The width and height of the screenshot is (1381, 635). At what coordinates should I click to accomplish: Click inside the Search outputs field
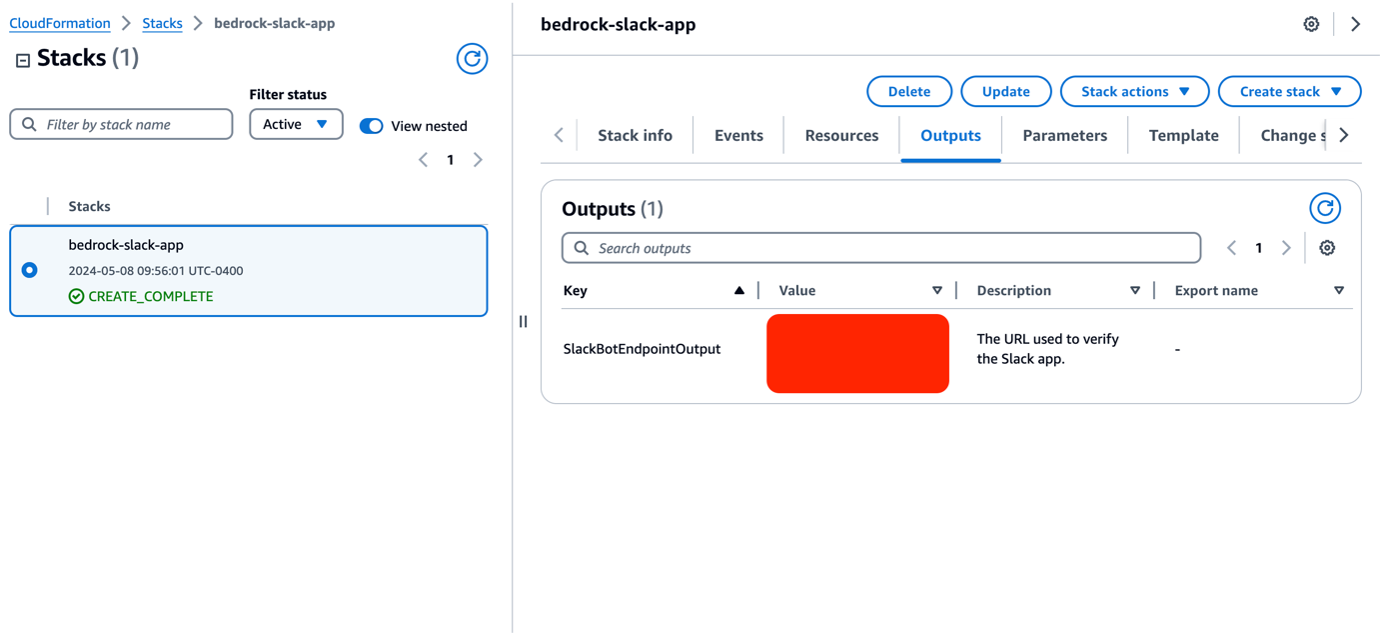[x=880, y=247]
